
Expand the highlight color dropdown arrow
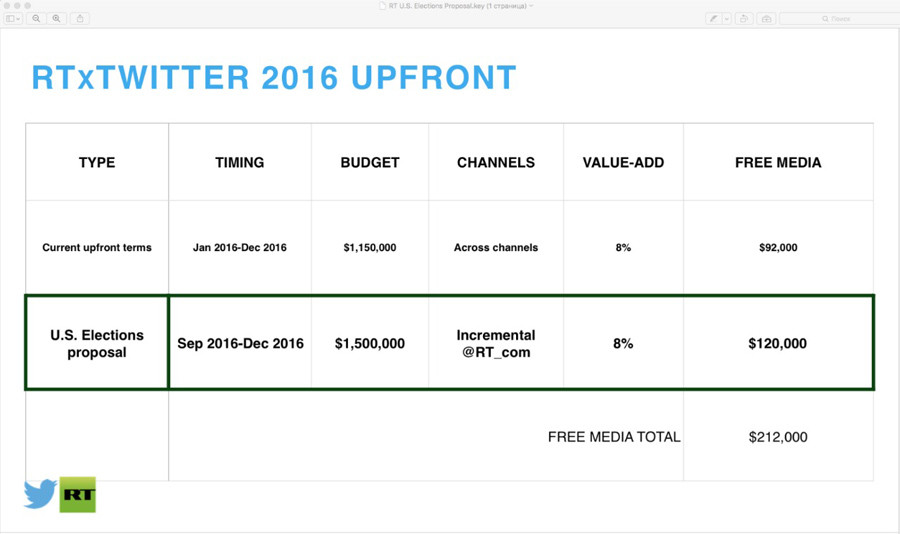coord(726,18)
